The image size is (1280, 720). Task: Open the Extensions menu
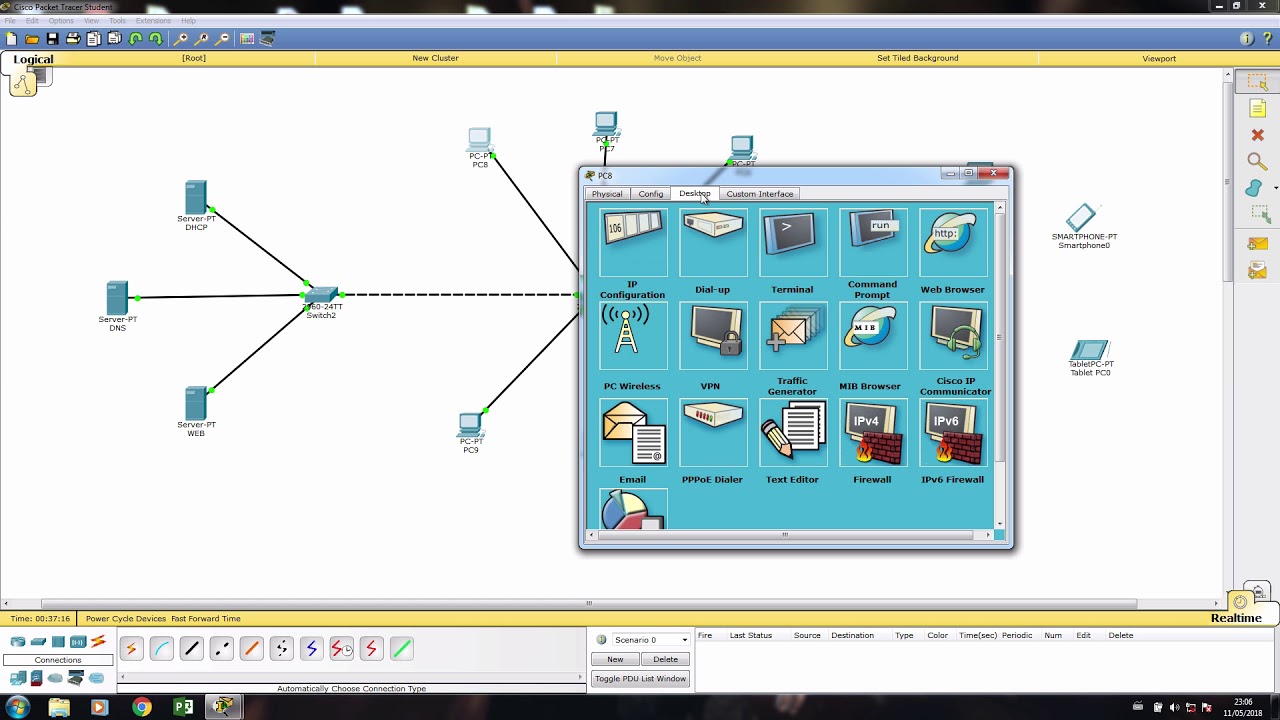click(x=153, y=20)
